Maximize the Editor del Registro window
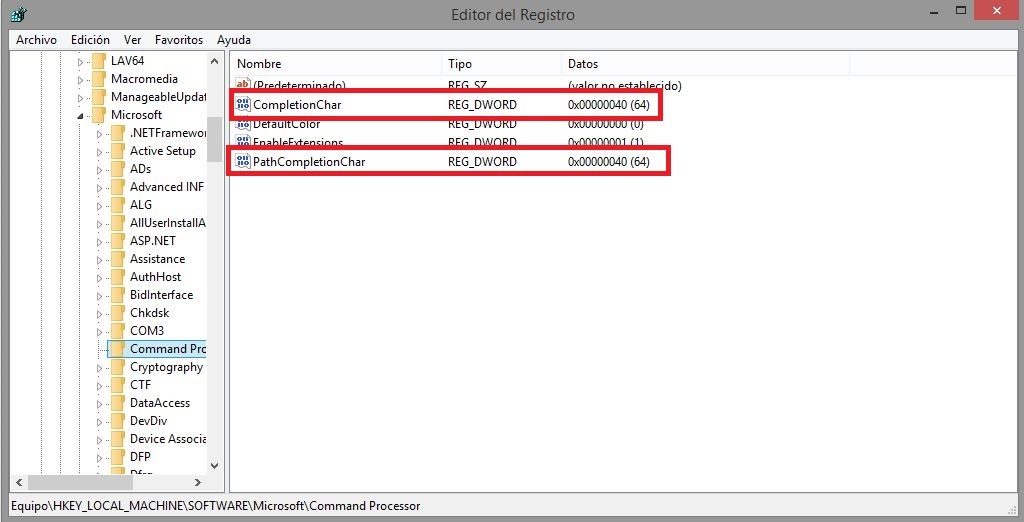 (x=961, y=10)
